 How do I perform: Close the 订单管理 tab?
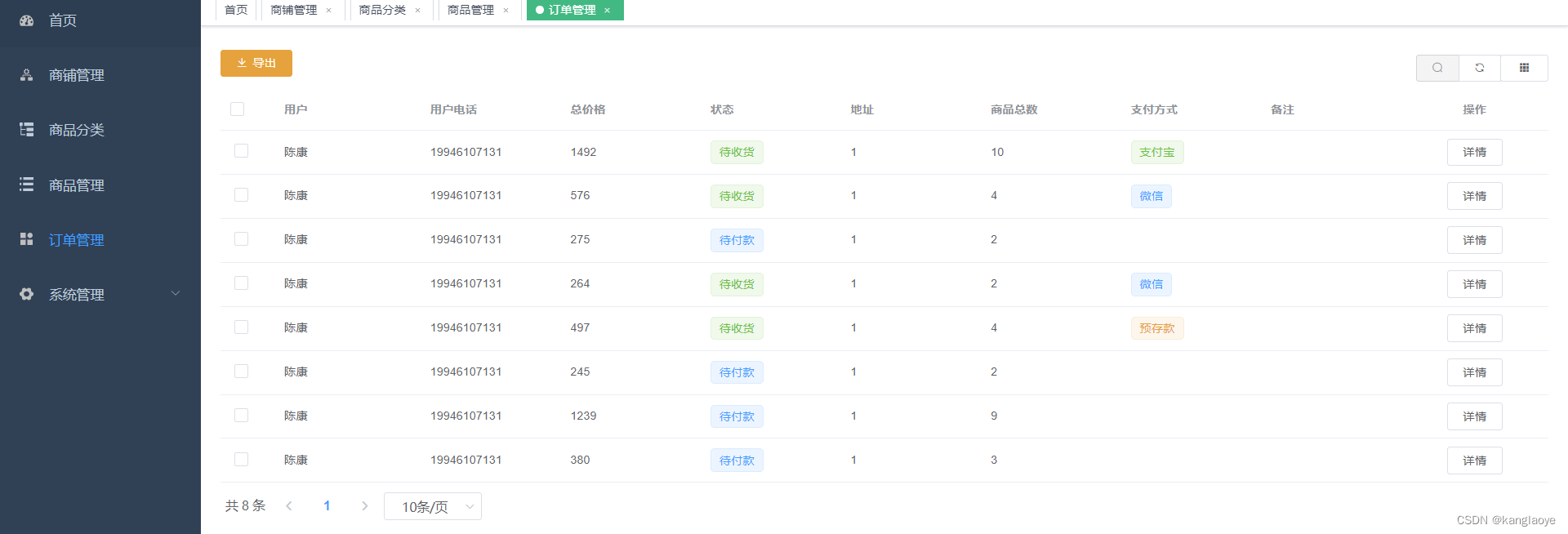coord(607,11)
